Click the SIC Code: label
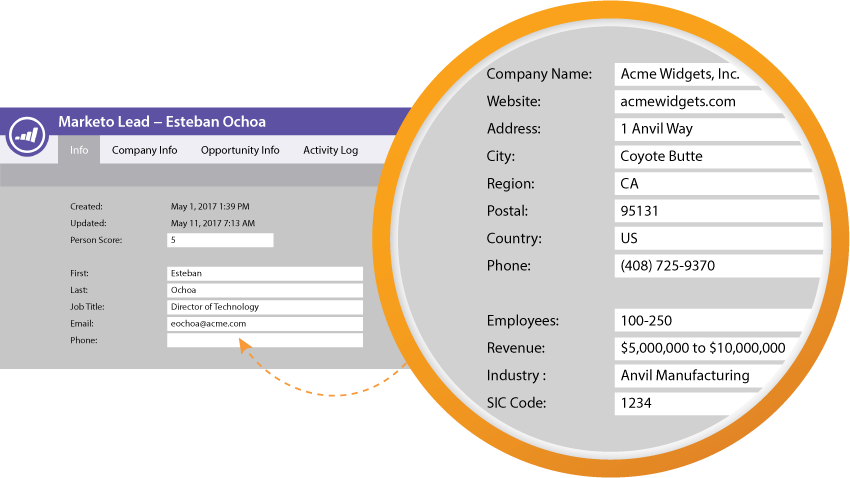Screen dimensions: 850x478 tap(517, 403)
